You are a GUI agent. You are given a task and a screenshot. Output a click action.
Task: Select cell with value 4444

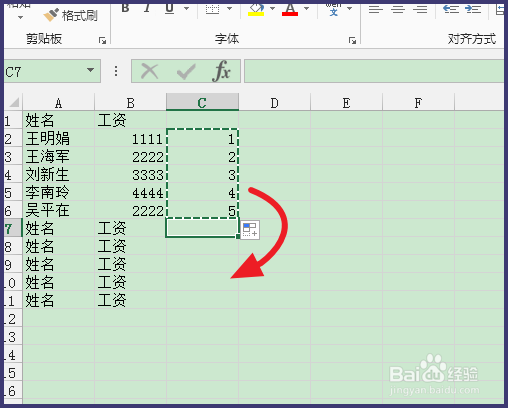(130, 192)
